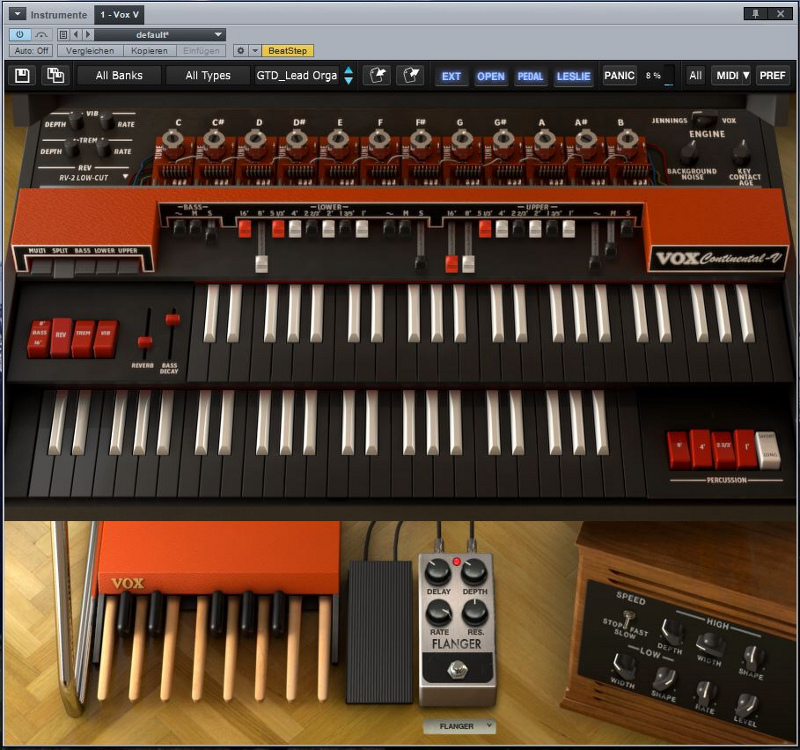Toggle the red REV rocker switch

pyautogui.click(x=61, y=337)
